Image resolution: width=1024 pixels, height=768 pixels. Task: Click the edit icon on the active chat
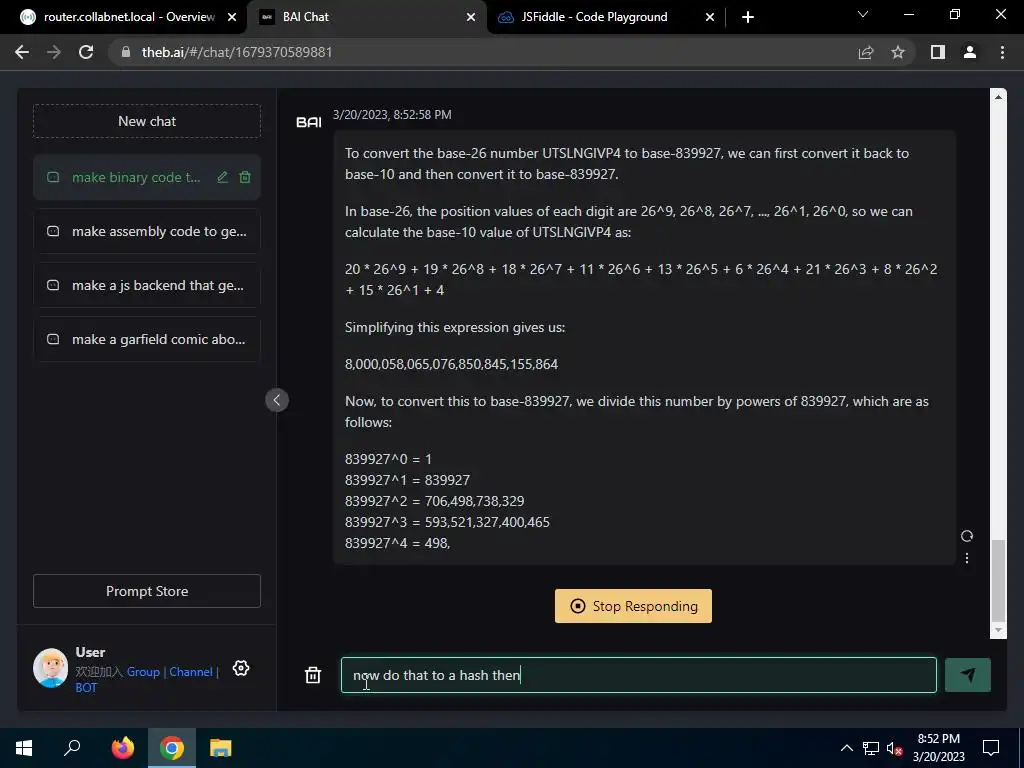point(223,177)
